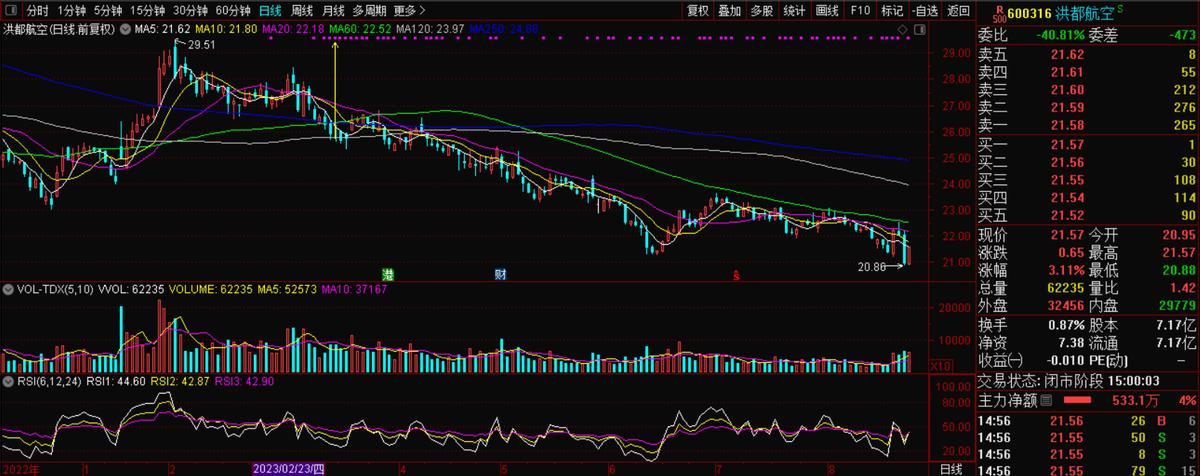Viewport: 1200px width, 476px height.
Task: Click the blue 财 marker on chart
Action: pos(499,273)
